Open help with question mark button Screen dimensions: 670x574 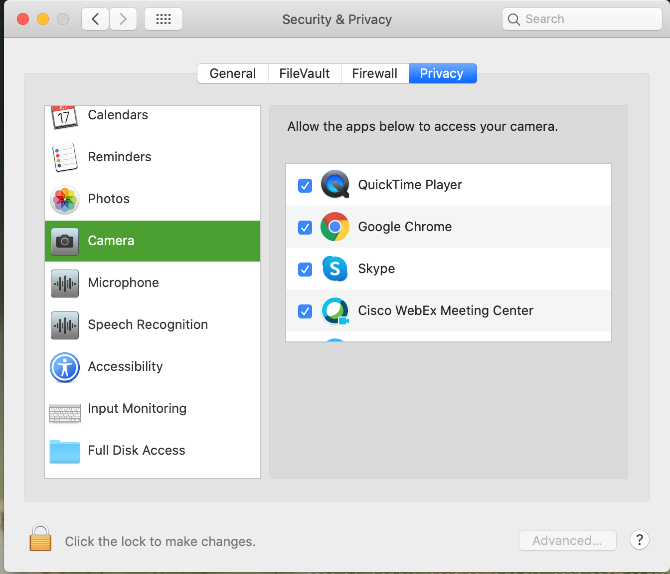pyautogui.click(x=639, y=540)
